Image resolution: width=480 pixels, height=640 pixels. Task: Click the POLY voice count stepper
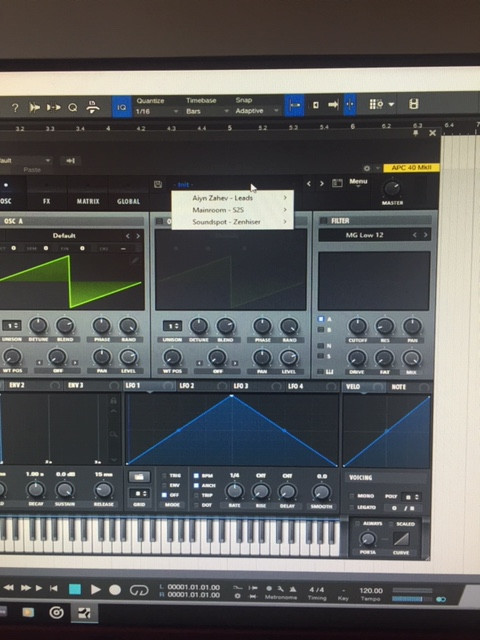(411, 497)
